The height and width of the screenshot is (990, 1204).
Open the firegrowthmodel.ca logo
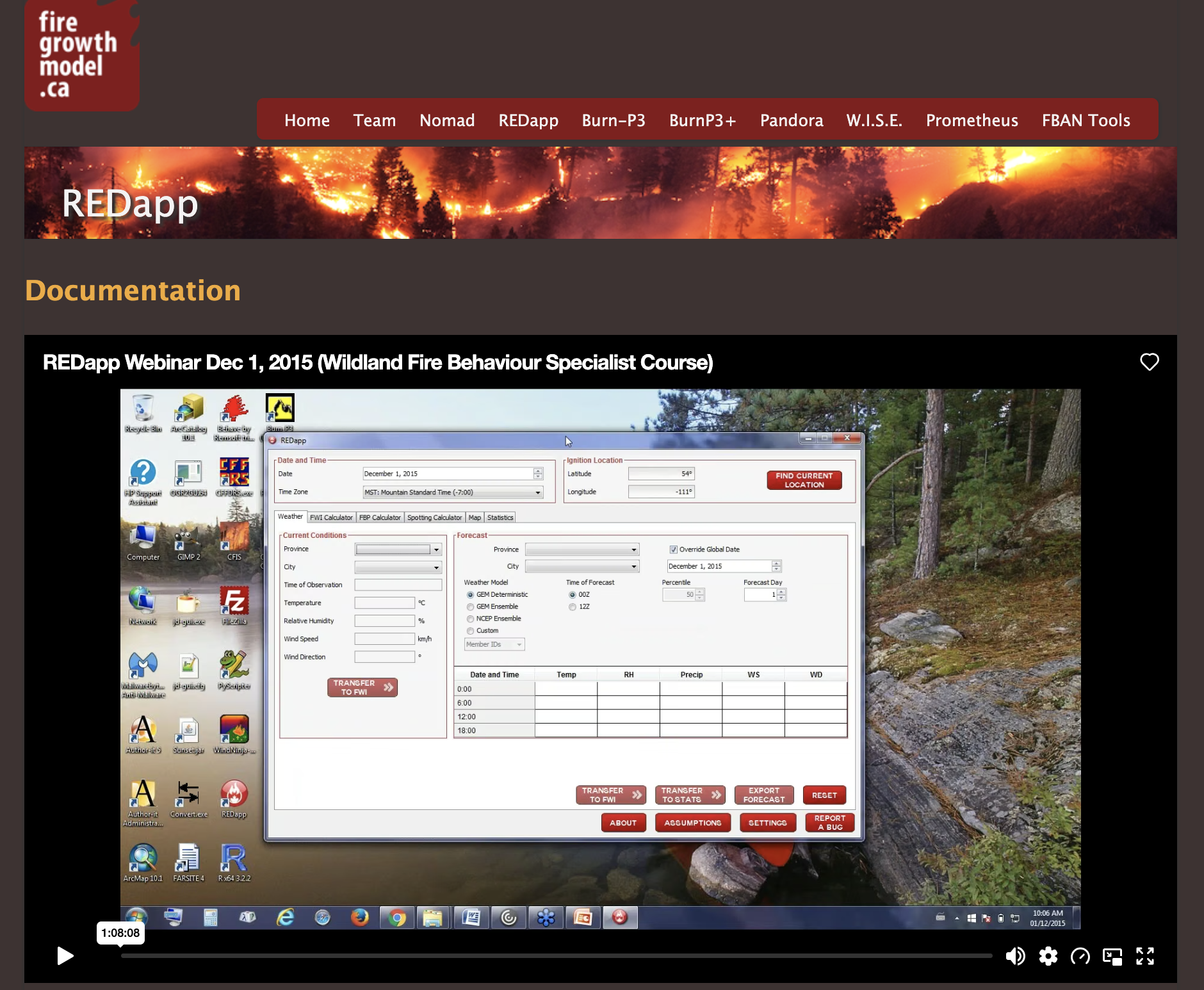pyautogui.click(x=82, y=55)
